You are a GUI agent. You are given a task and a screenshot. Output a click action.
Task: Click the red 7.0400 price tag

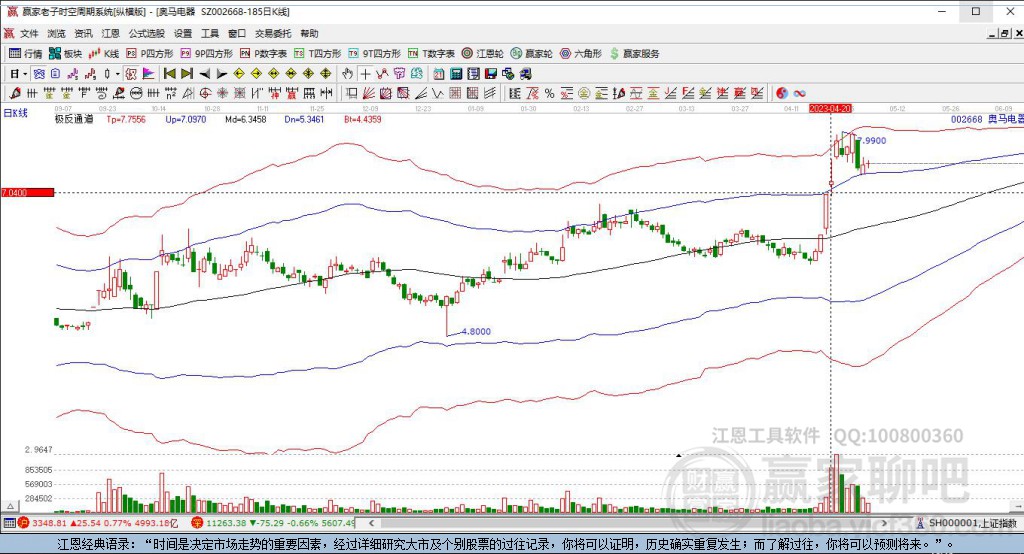point(27,193)
